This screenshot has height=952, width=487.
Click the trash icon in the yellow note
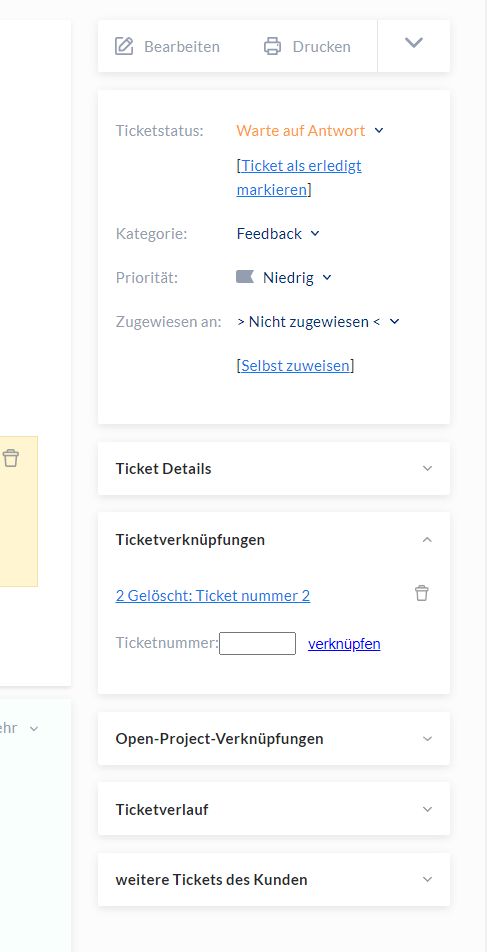click(10, 458)
